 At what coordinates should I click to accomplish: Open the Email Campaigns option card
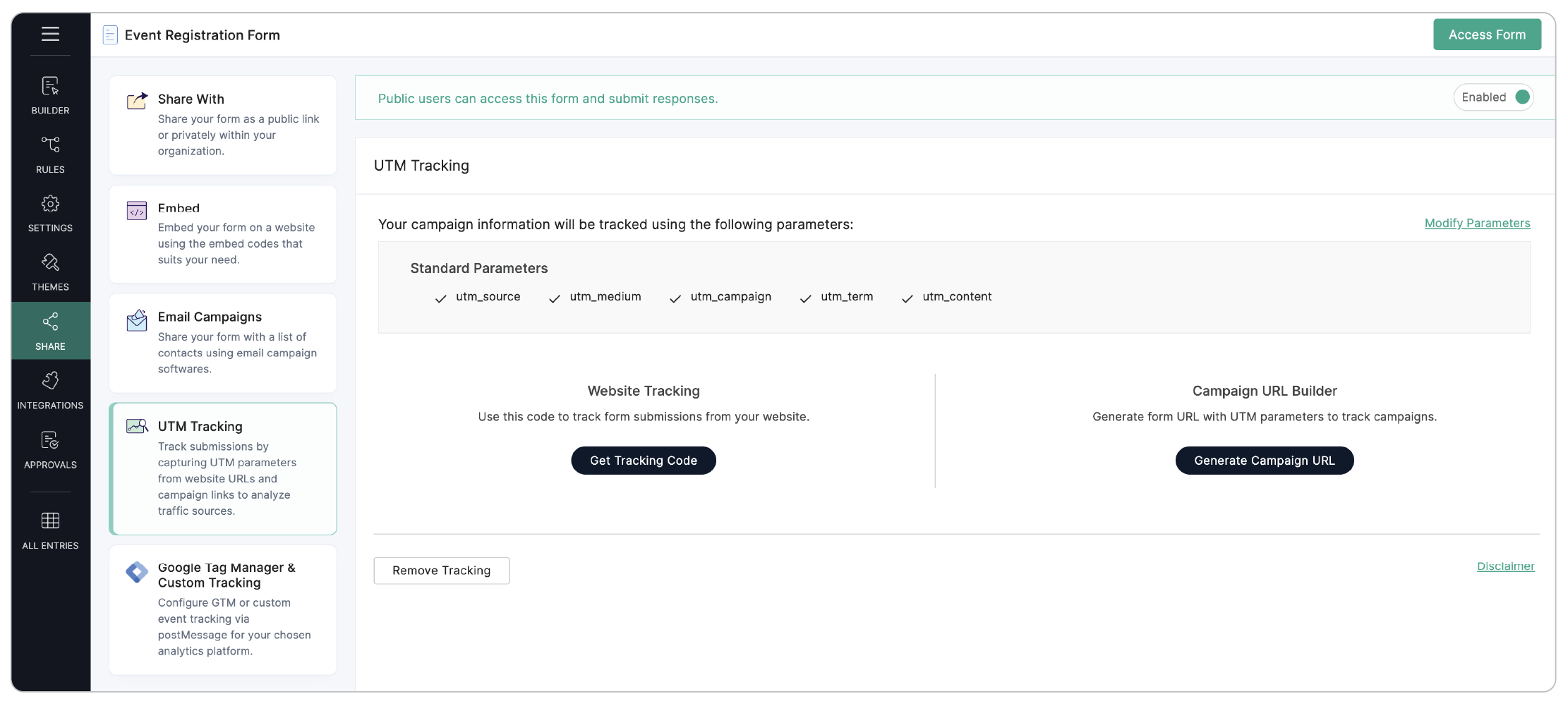(223, 343)
